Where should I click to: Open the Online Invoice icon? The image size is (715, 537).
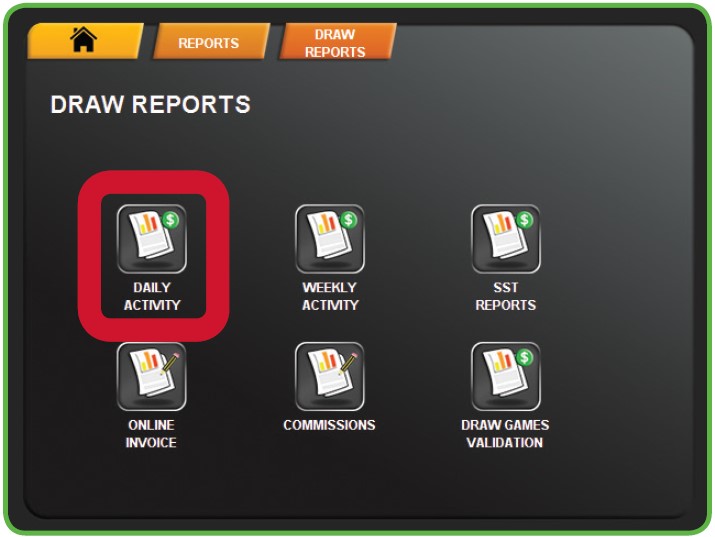point(152,377)
